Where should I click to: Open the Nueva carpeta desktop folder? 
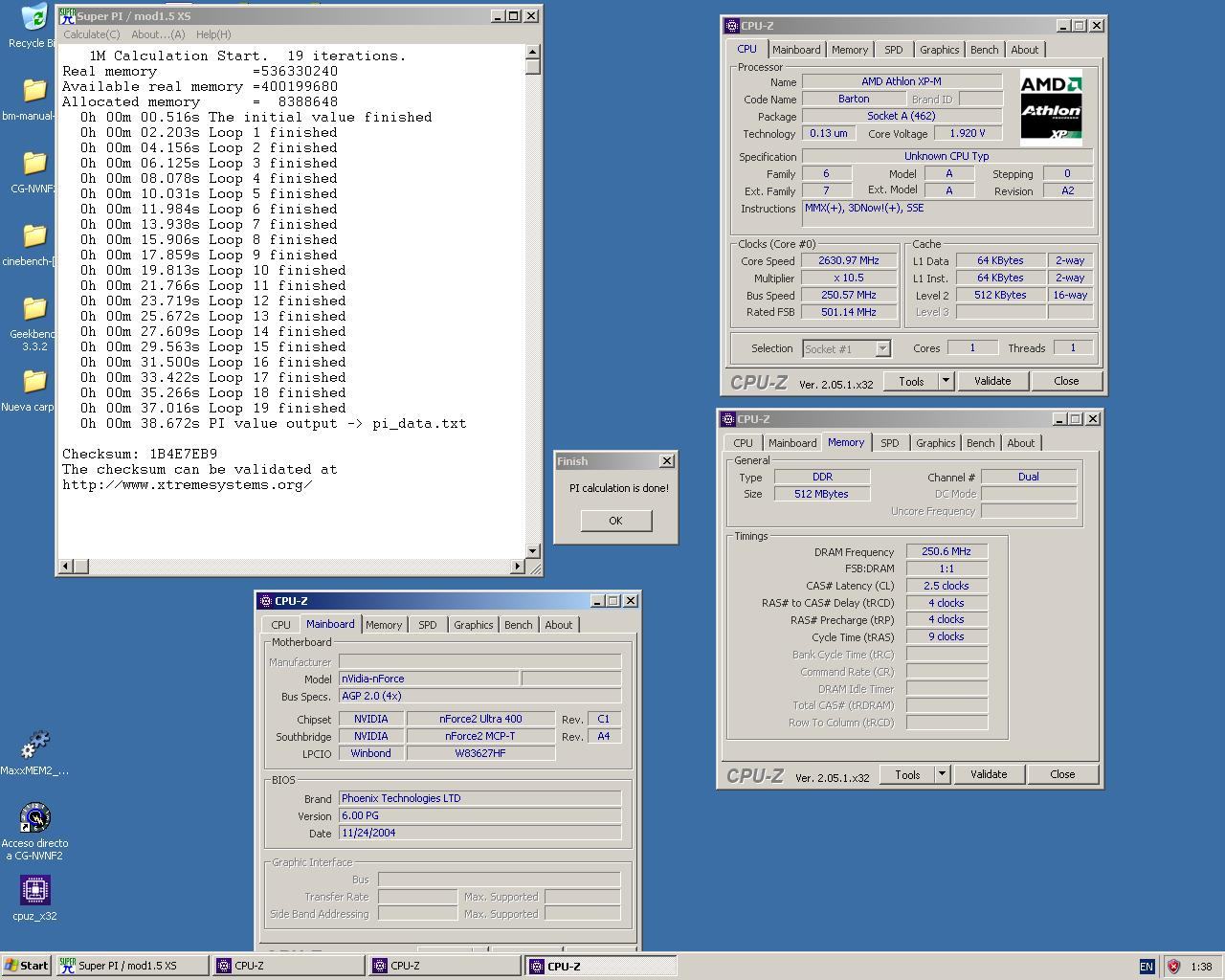(34, 382)
